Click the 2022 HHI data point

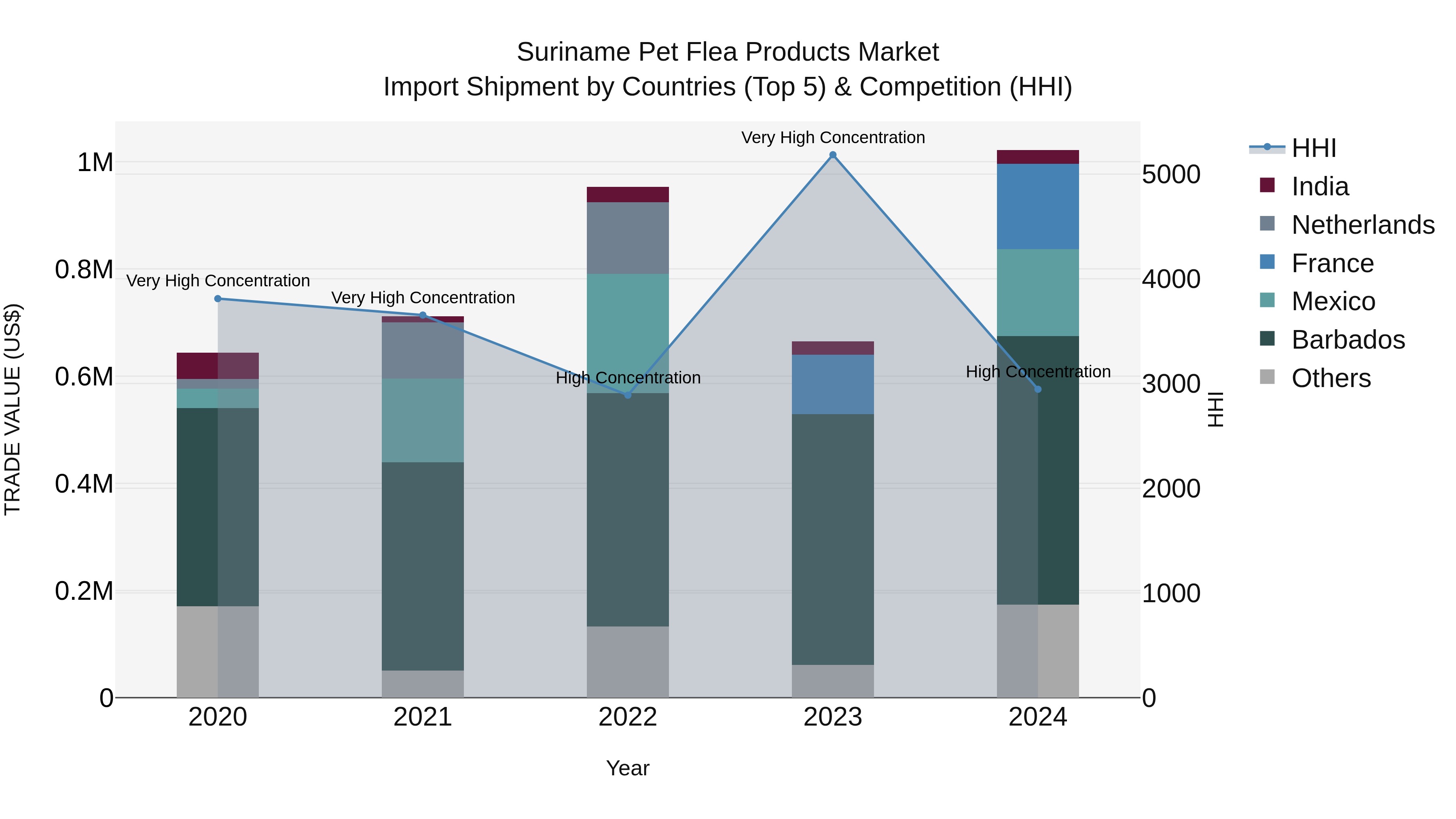(x=627, y=394)
